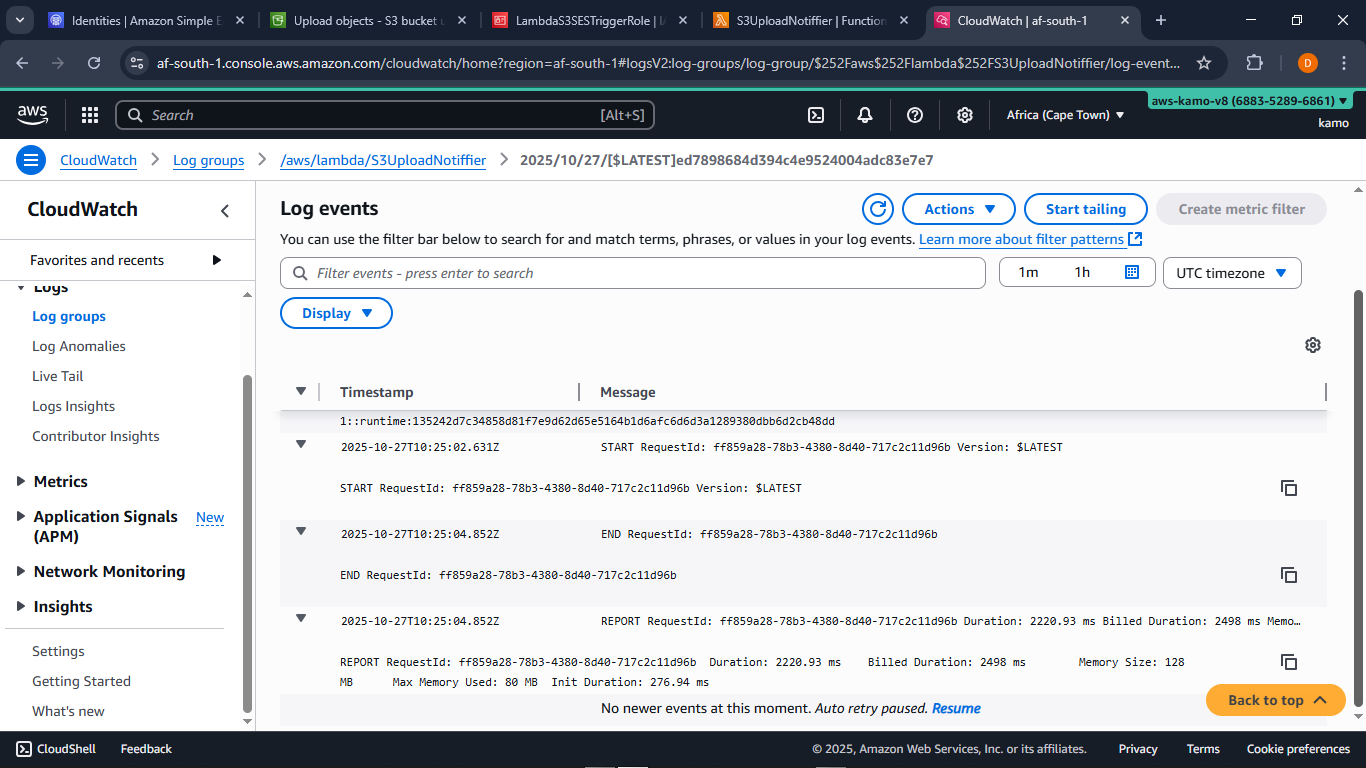Collapse the CloudWatch navigation panel
The height and width of the screenshot is (768, 1366).
pyautogui.click(x=223, y=210)
